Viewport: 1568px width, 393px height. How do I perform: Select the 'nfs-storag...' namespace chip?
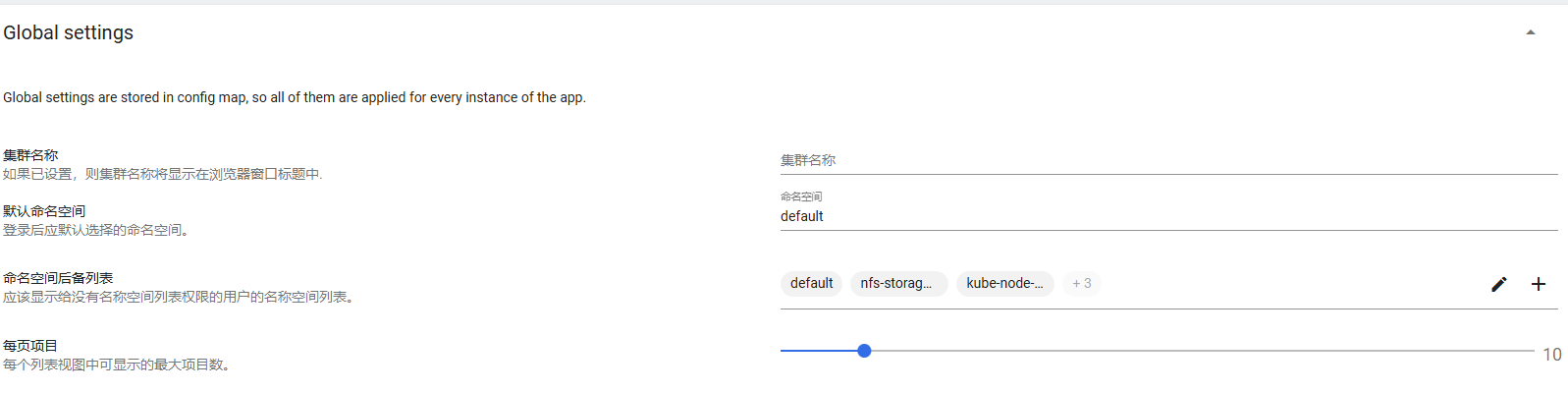pos(897,283)
